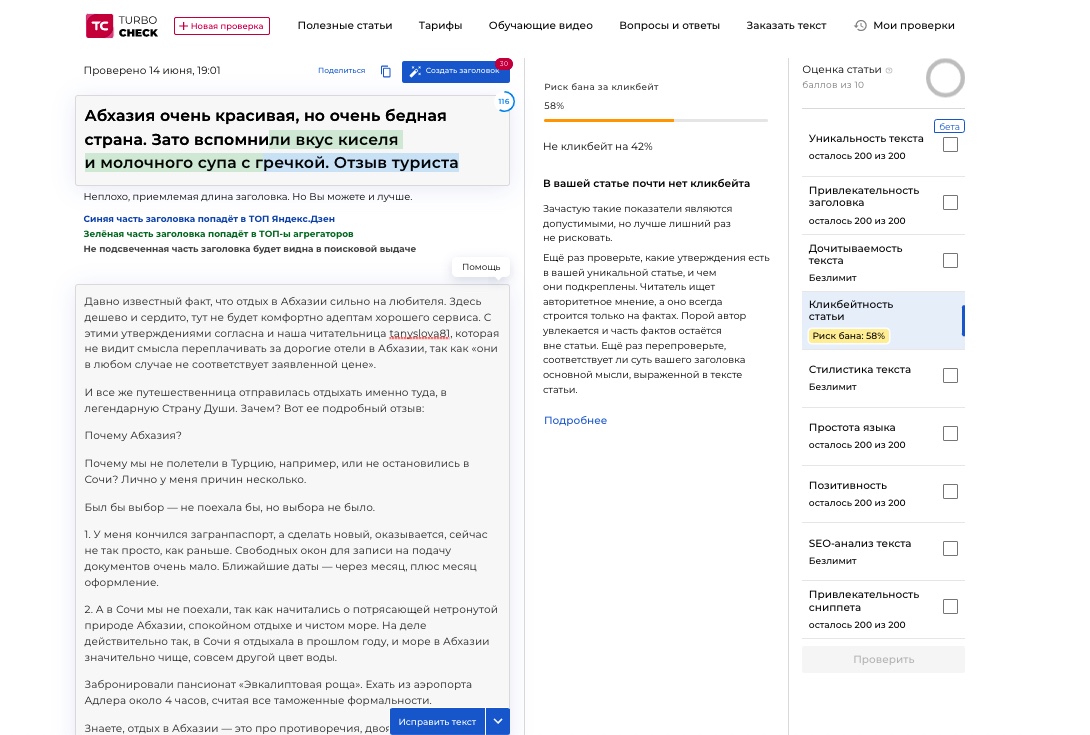The width and height of the screenshot is (1090, 735).
Task: Enable the Простота языка checkbox
Action: click(x=950, y=433)
